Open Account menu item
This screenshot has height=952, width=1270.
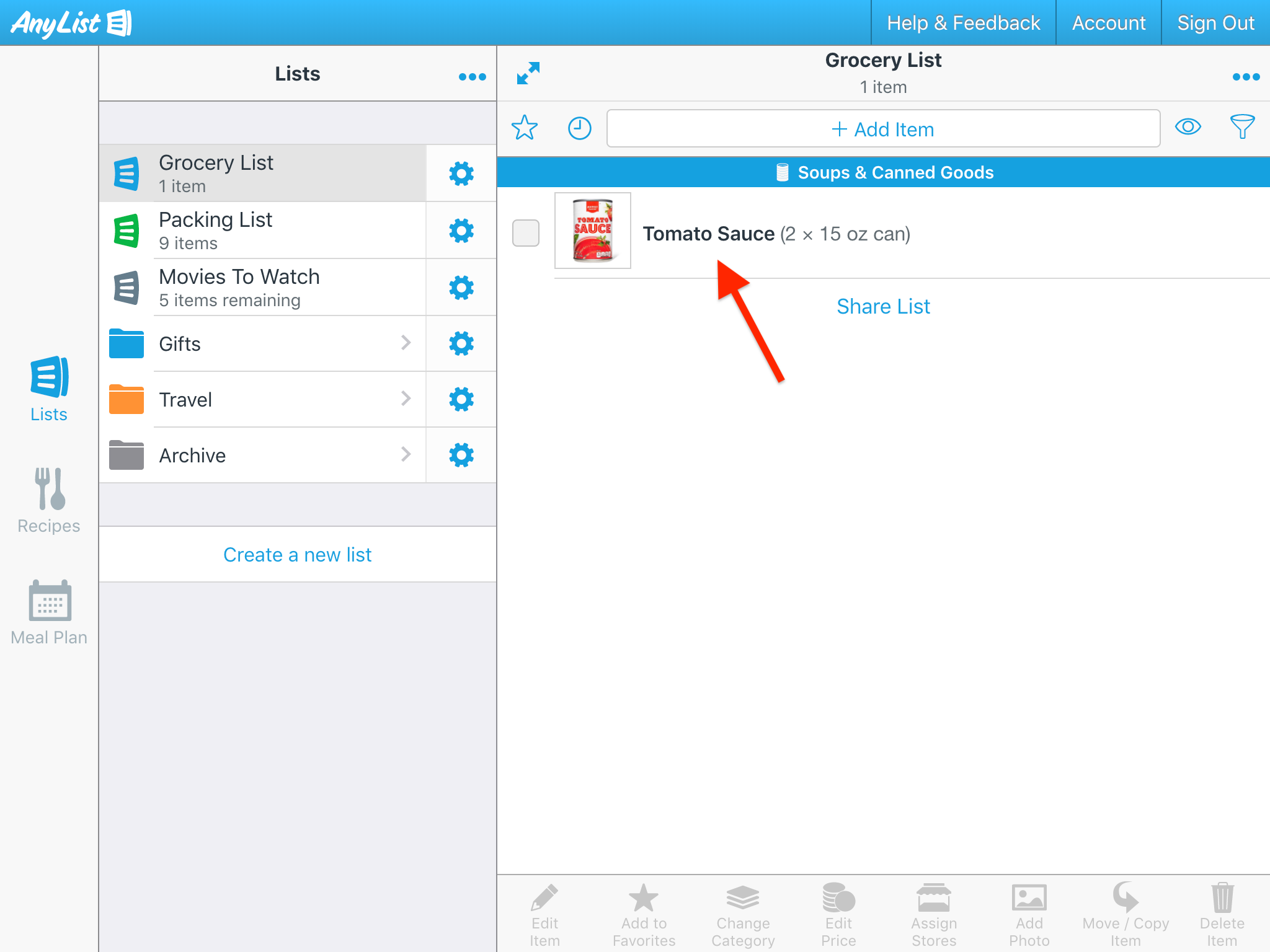tap(1108, 23)
